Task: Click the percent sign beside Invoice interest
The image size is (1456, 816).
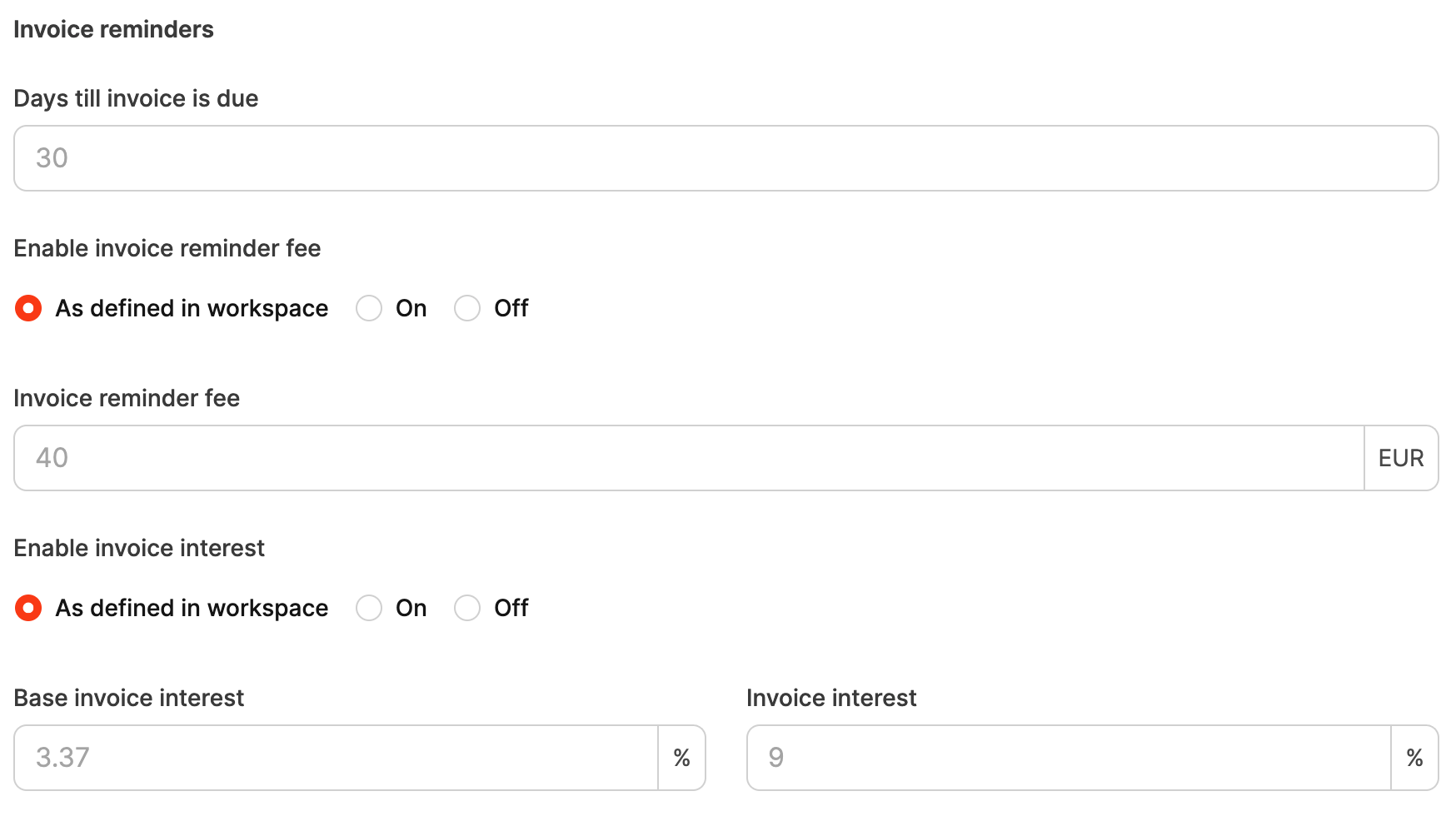Action: coord(1414,758)
